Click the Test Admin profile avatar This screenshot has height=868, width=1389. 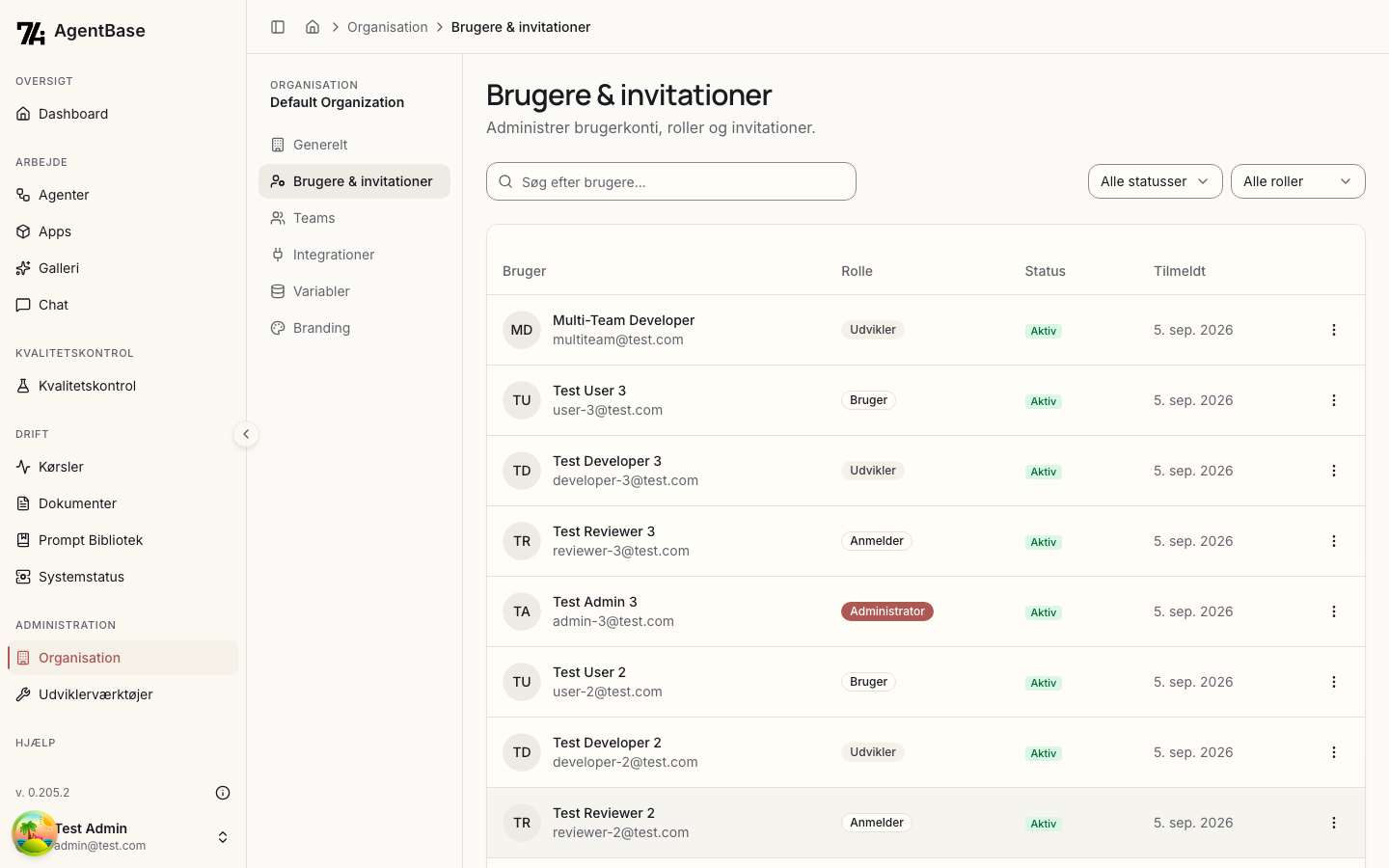point(34,834)
